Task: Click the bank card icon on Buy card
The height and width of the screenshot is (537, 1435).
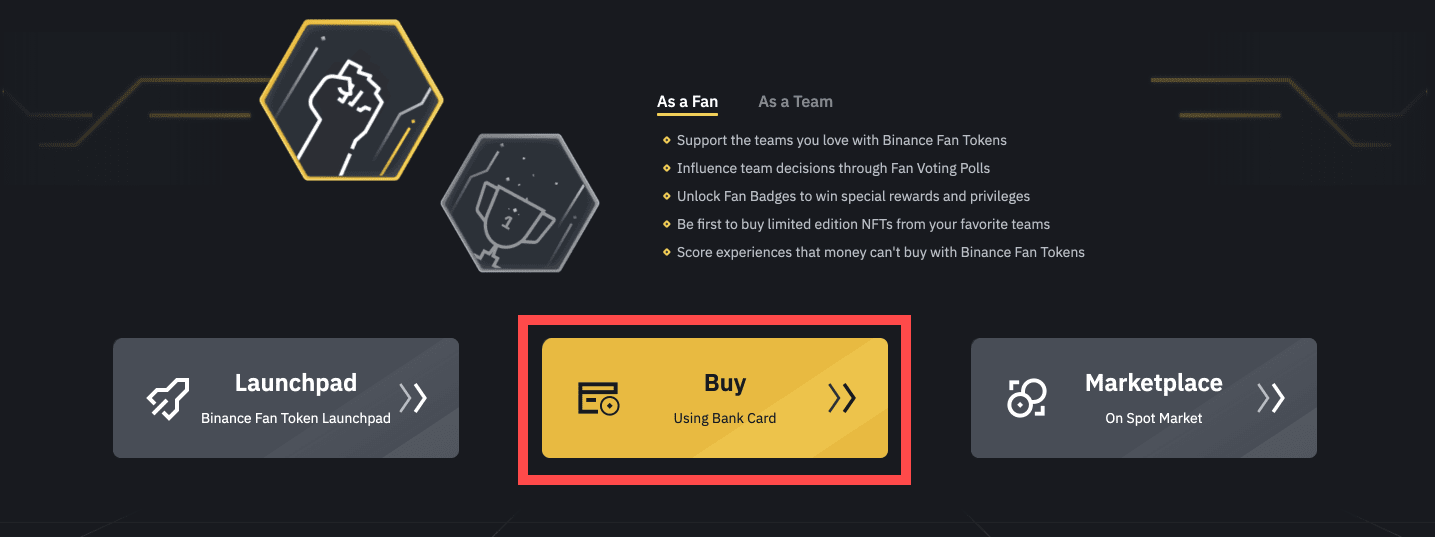Action: [x=598, y=398]
